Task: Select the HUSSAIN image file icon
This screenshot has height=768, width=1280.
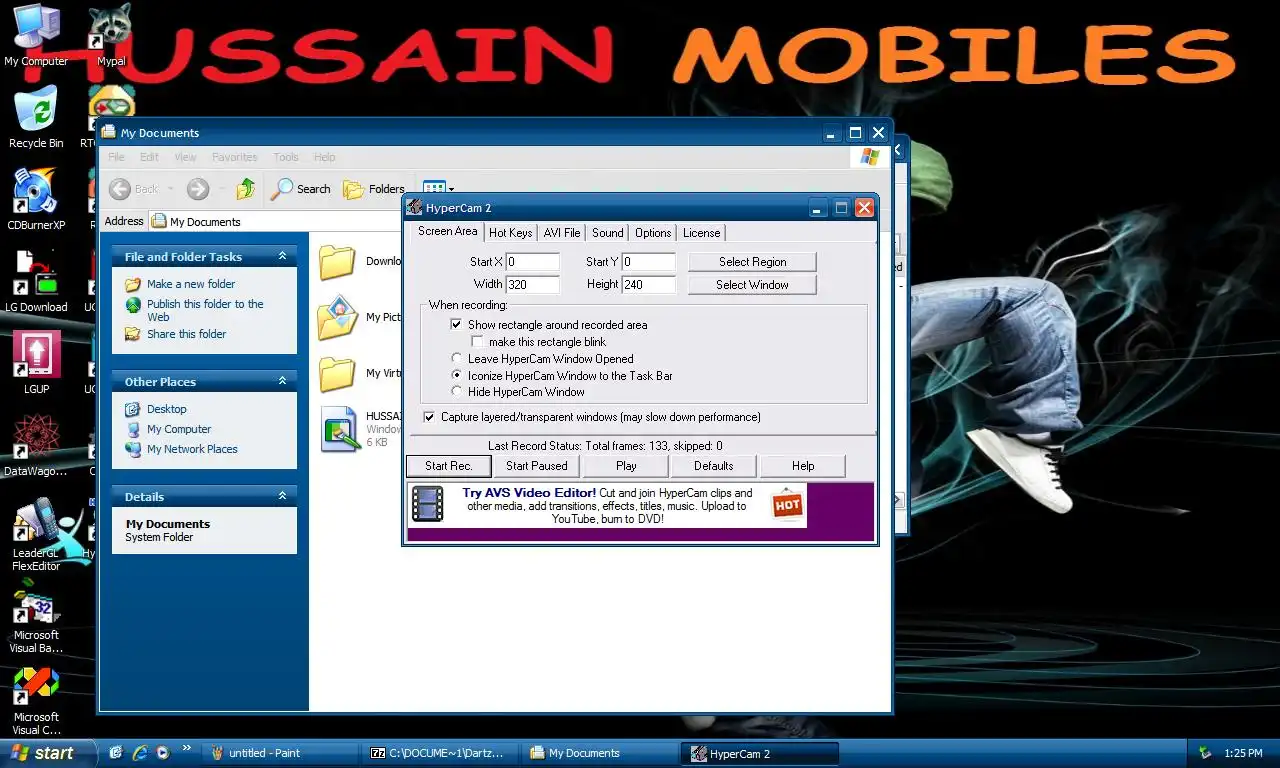Action: [340, 429]
